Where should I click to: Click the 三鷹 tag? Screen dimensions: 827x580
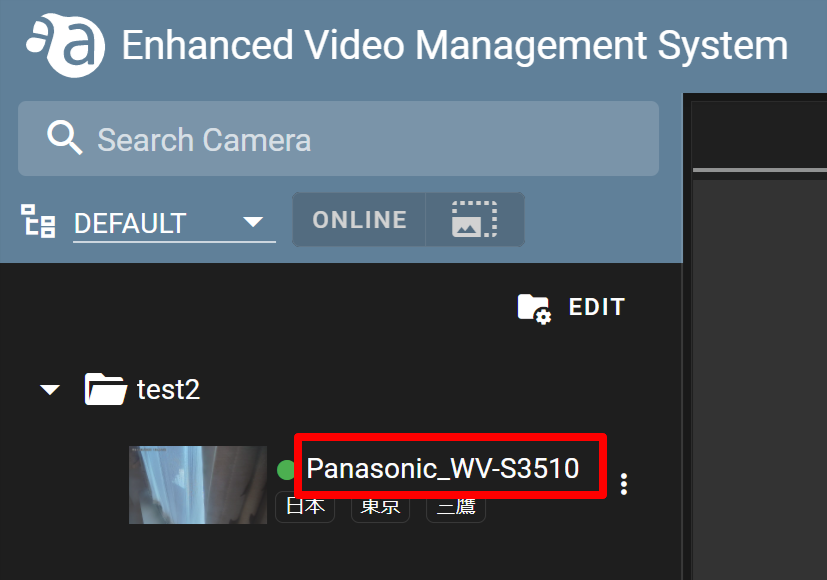[x=456, y=507]
